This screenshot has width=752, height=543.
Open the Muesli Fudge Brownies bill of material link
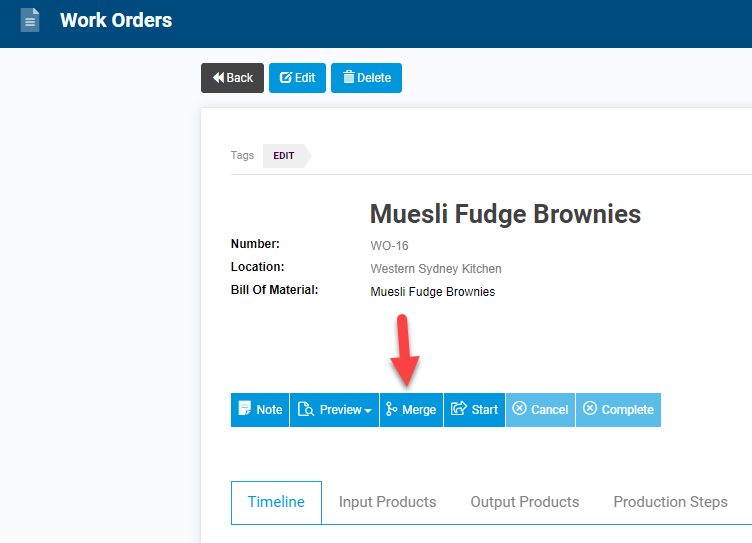pos(433,292)
